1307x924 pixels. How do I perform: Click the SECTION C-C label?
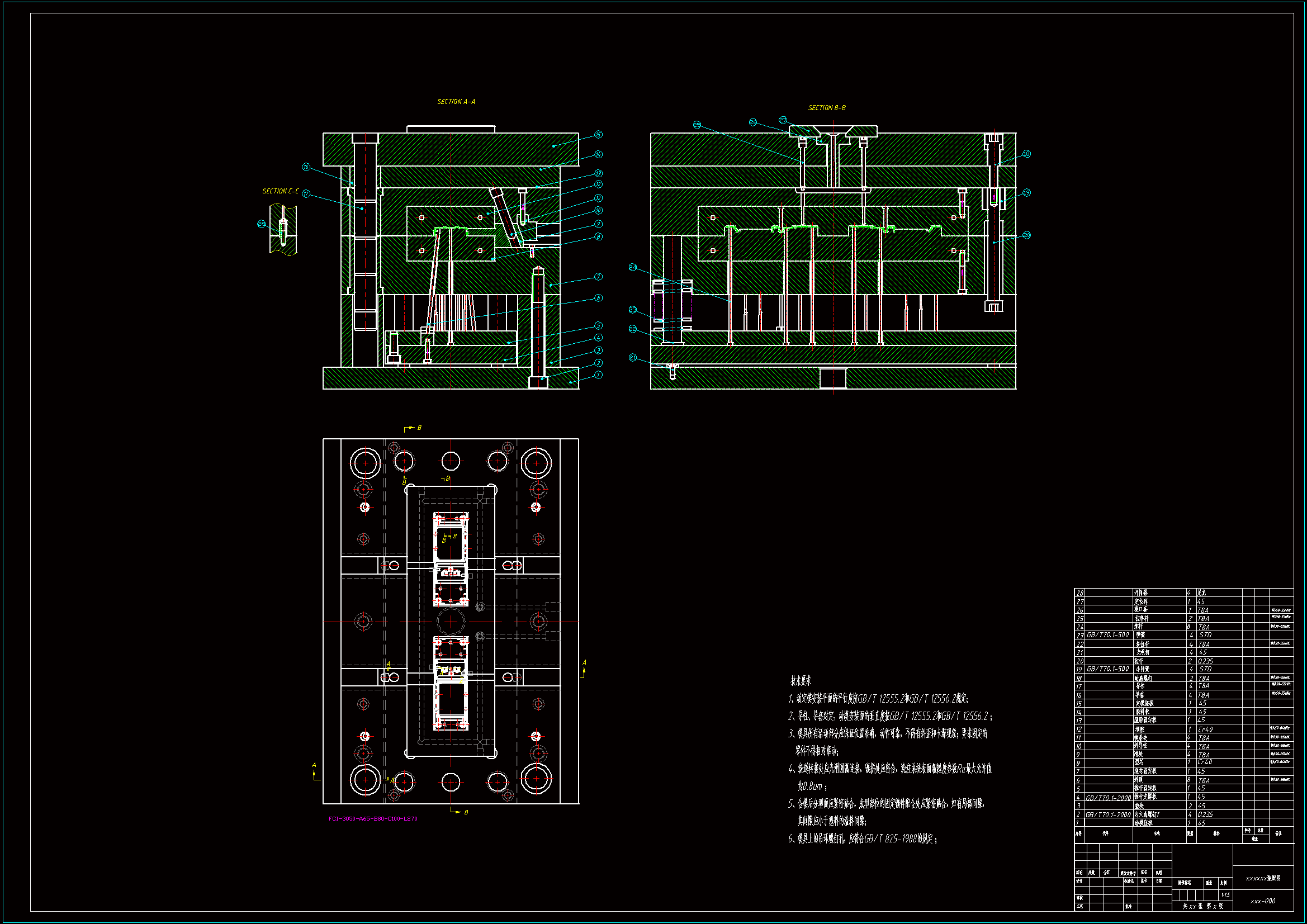pyautogui.click(x=280, y=191)
